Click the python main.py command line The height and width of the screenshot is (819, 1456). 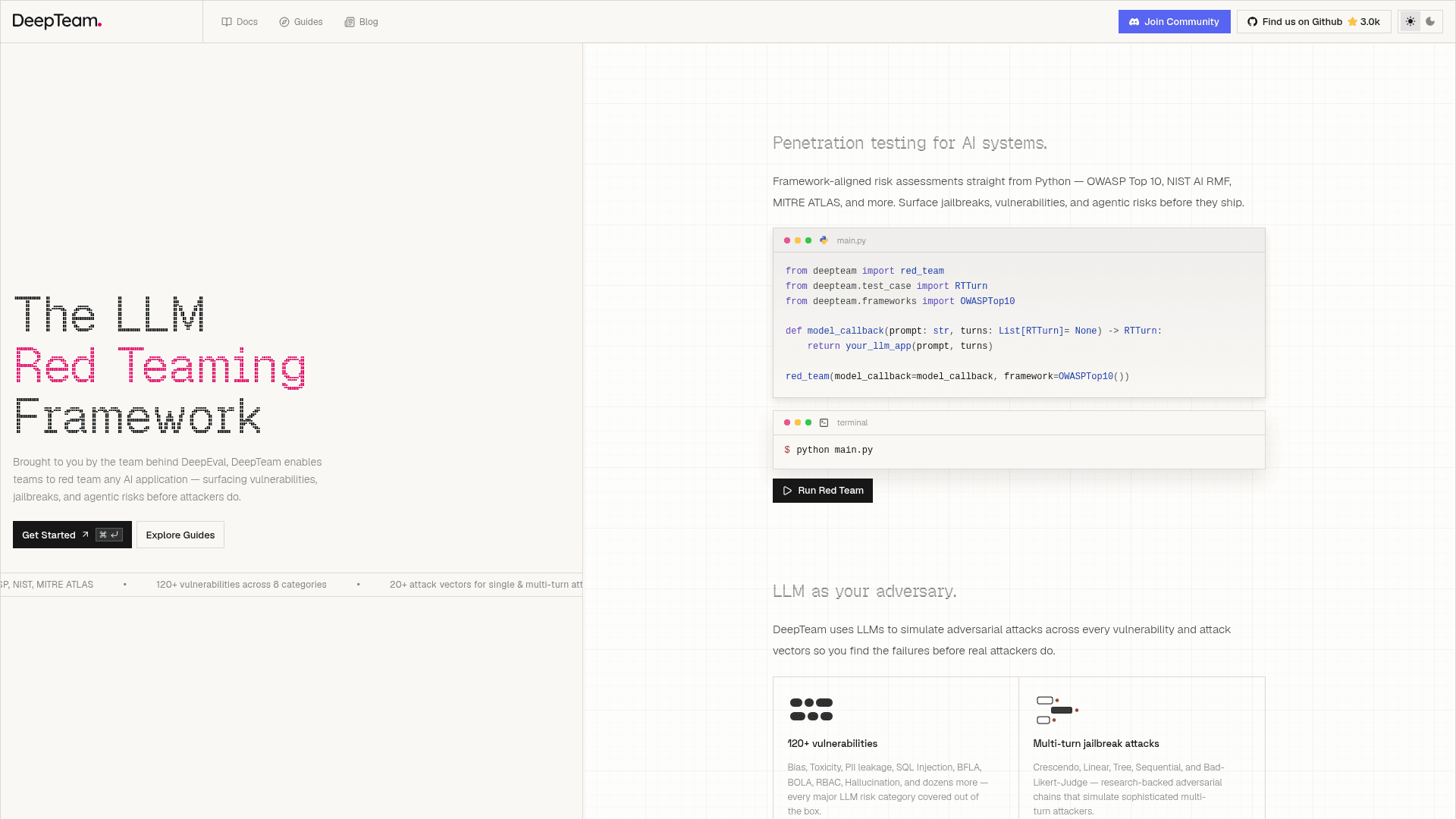pyautogui.click(x=828, y=450)
